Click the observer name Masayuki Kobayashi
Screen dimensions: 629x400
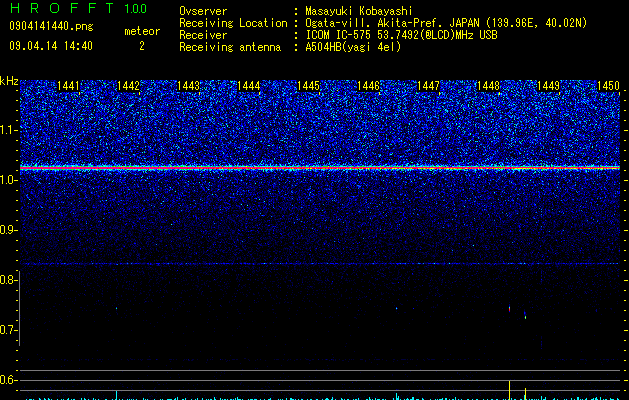(359, 11)
